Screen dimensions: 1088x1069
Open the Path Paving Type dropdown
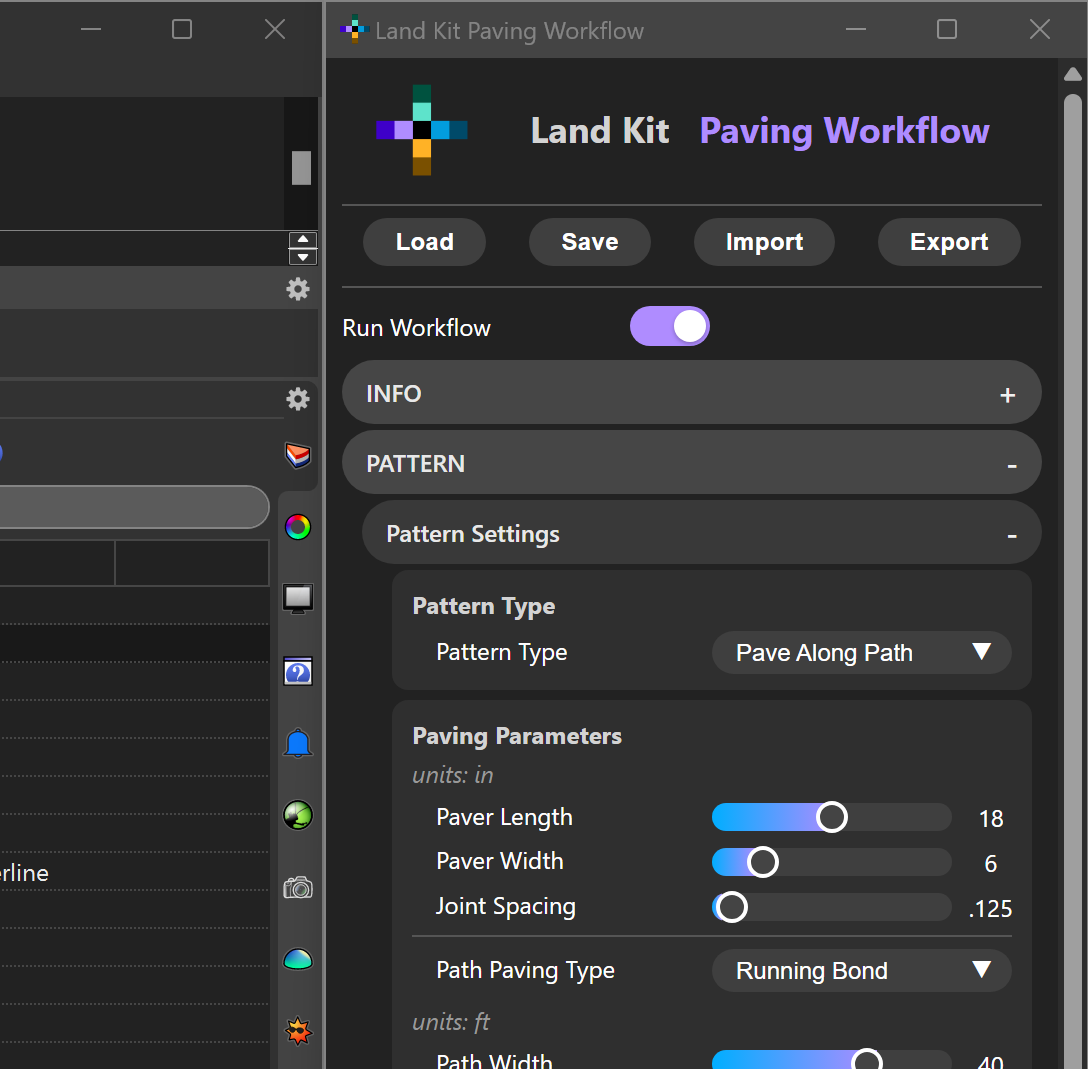pyautogui.click(x=862, y=970)
